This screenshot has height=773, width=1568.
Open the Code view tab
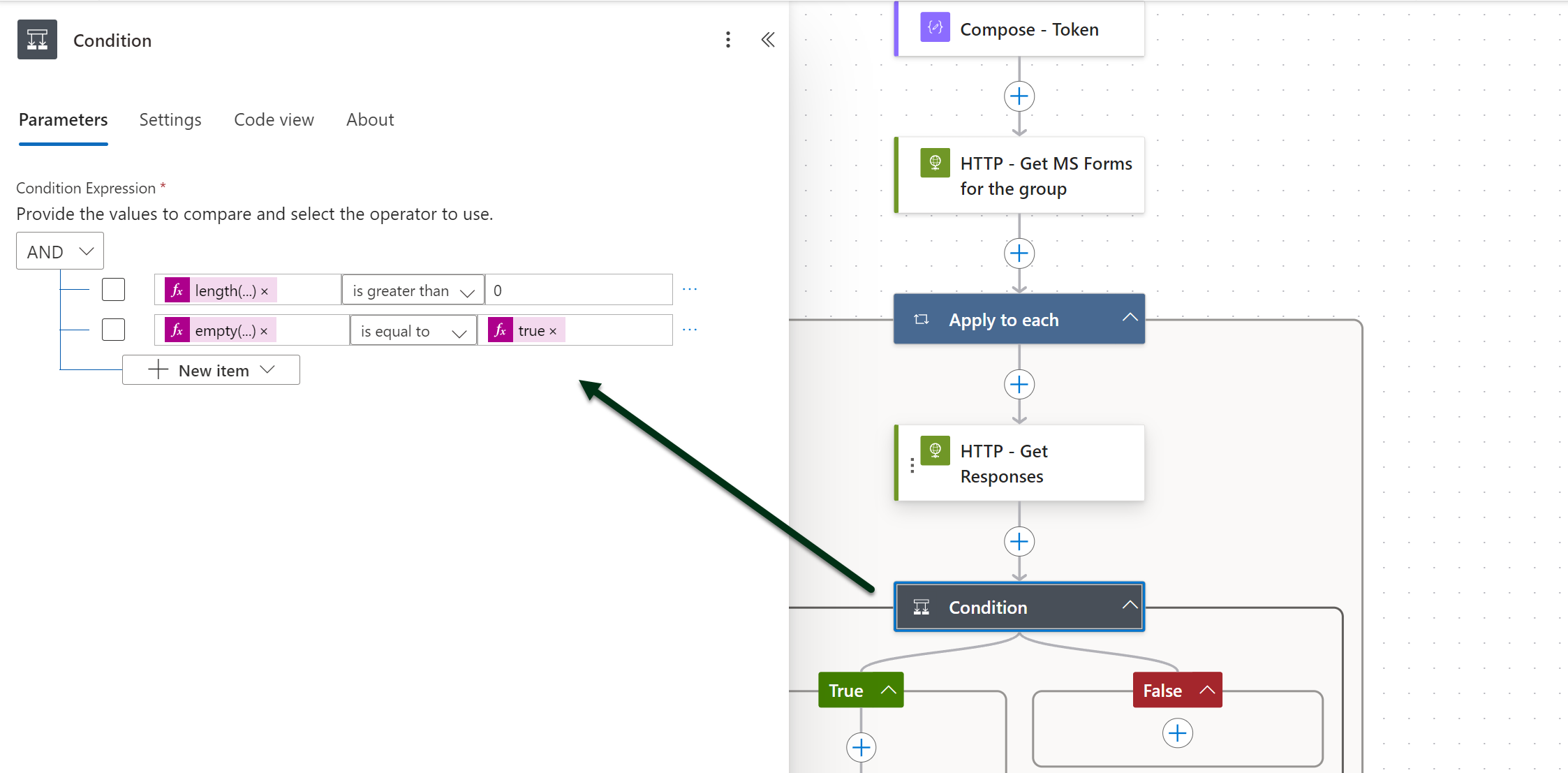pos(274,120)
